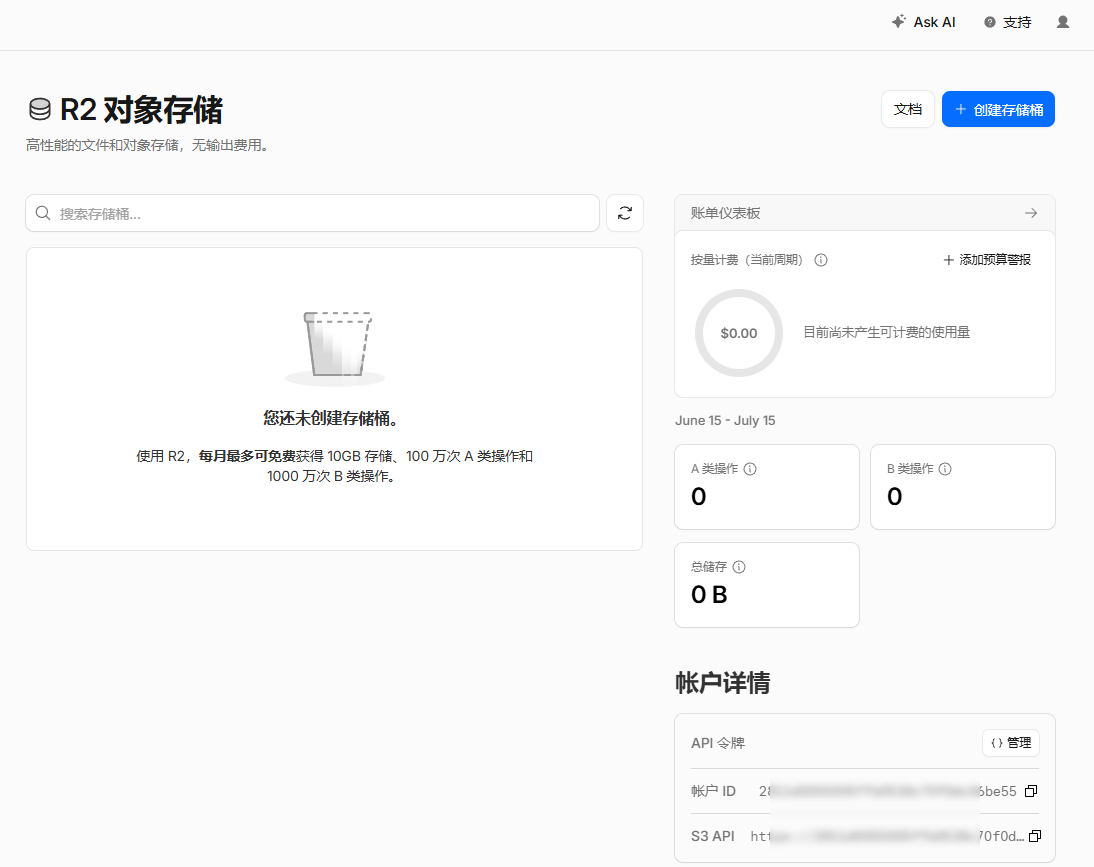This screenshot has height=867, width=1094.
Task: Click the '您还未创建存储桶。' heading text
Action: click(331, 419)
